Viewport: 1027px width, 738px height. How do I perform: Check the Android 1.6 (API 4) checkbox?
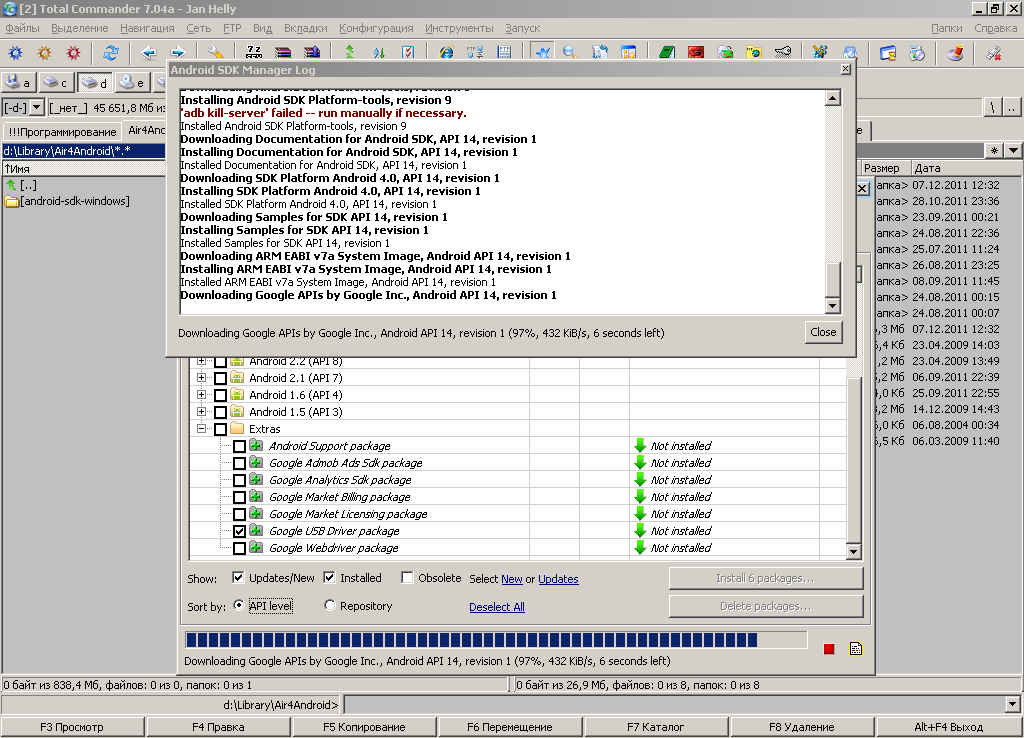point(221,395)
